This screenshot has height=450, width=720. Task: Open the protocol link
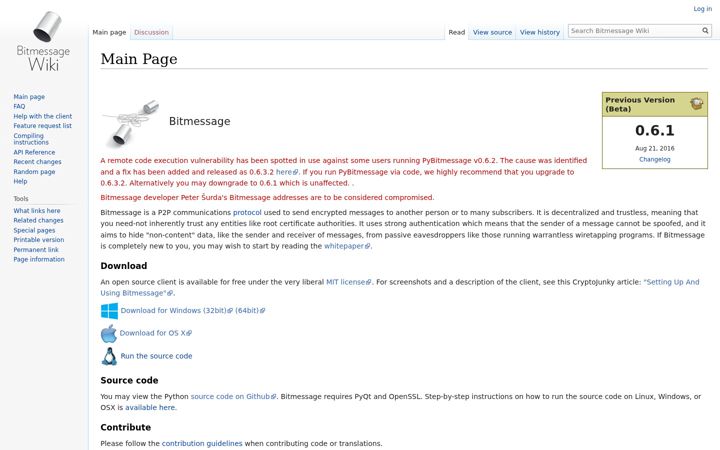point(247,213)
